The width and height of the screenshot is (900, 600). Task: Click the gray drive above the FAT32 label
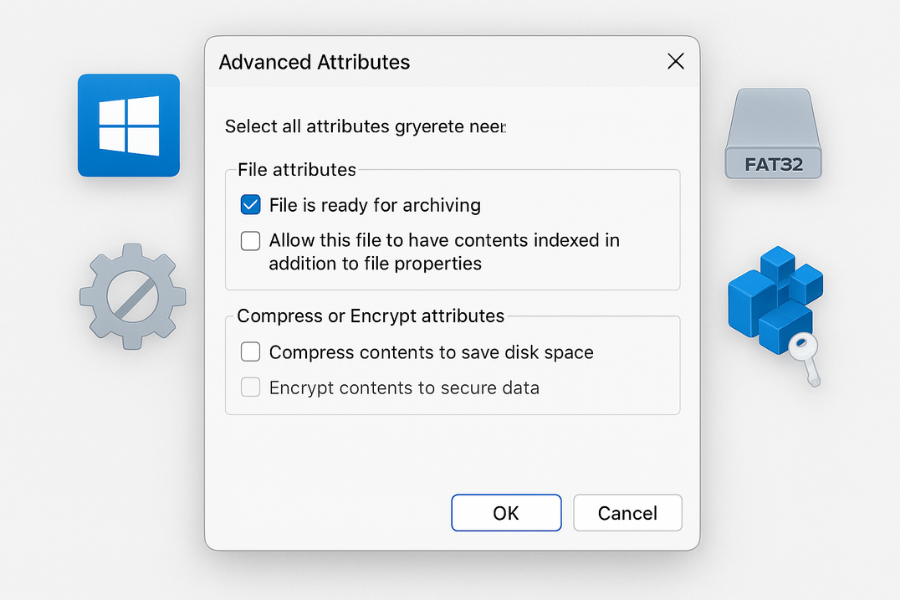click(x=772, y=120)
